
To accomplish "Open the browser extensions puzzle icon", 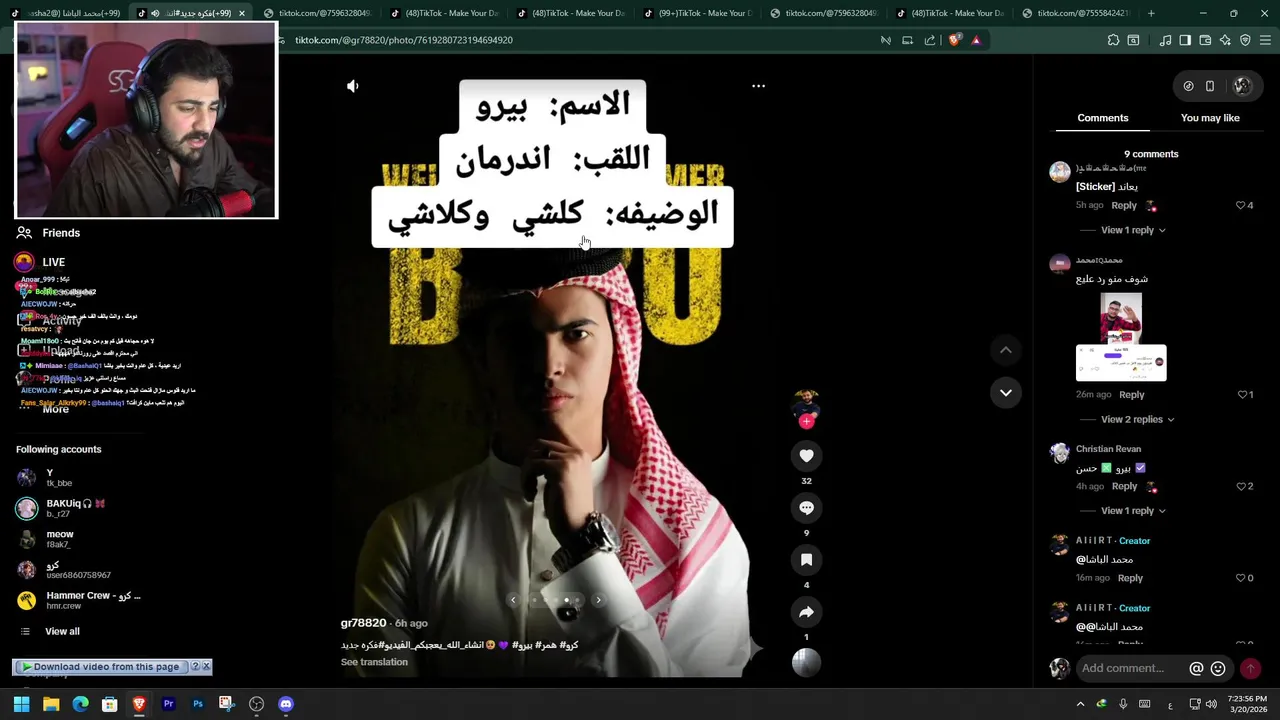I will coord(1113,40).
